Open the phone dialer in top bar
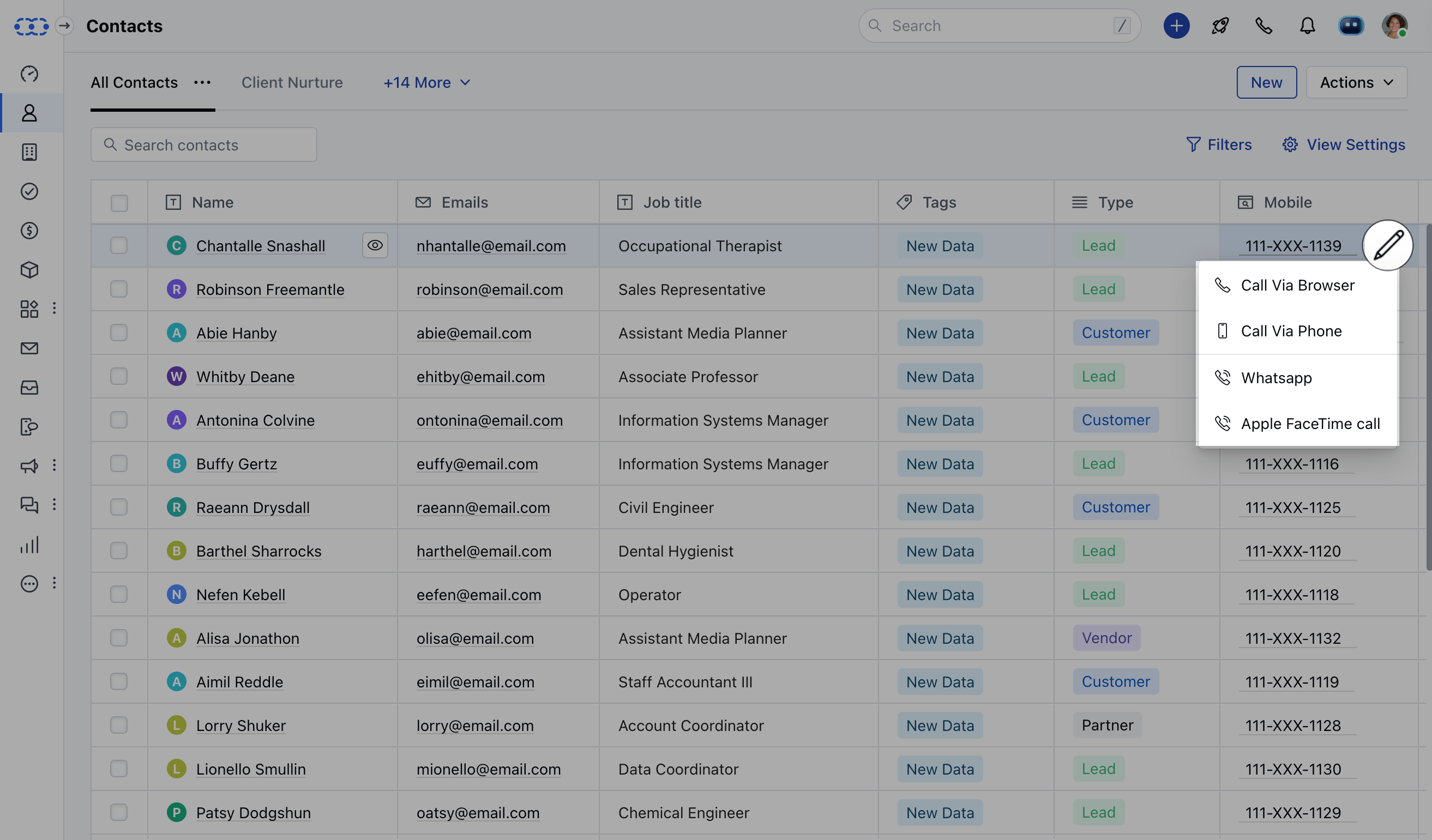Image resolution: width=1432 pixels, height=840 pixels. pos(1263,26)
